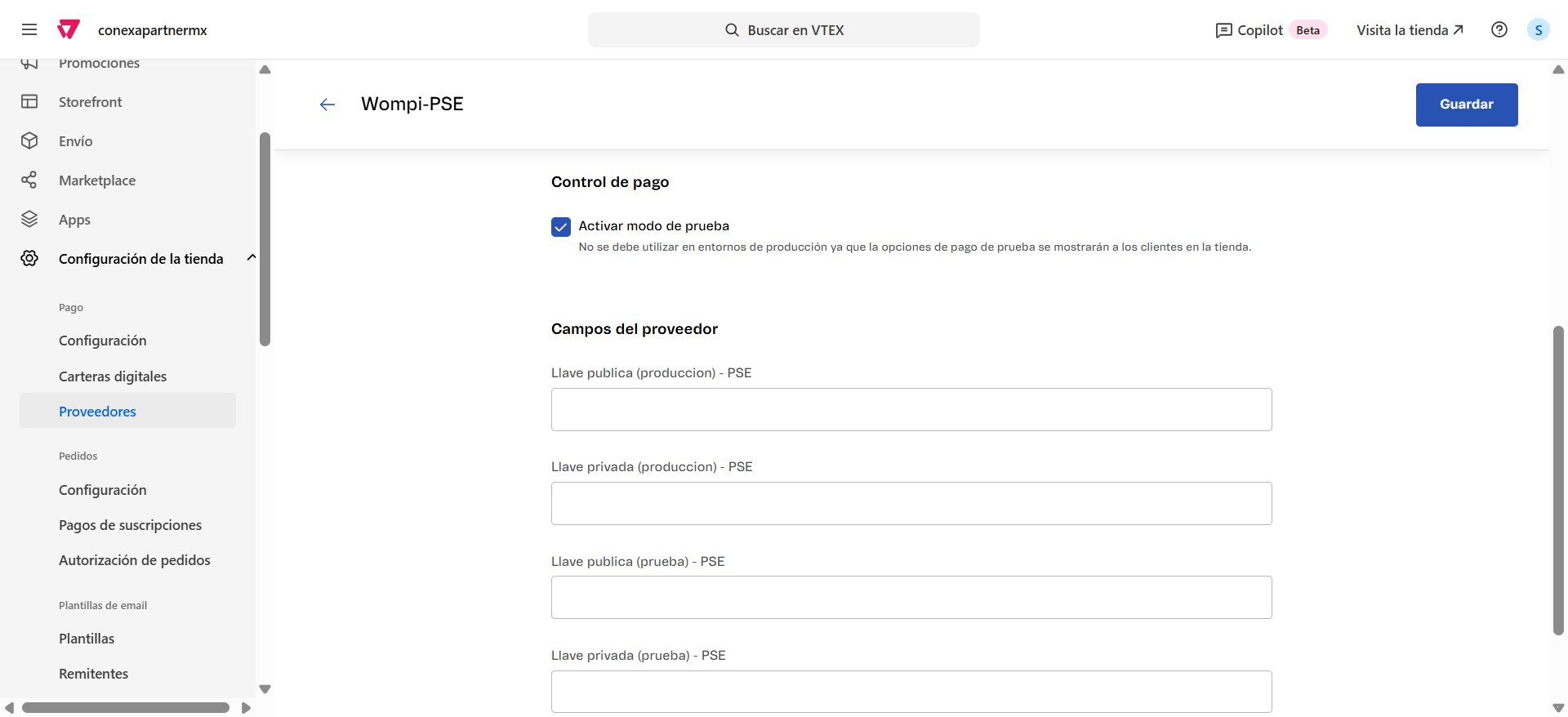Select Proveedores in the sidebar

[97, 412]
